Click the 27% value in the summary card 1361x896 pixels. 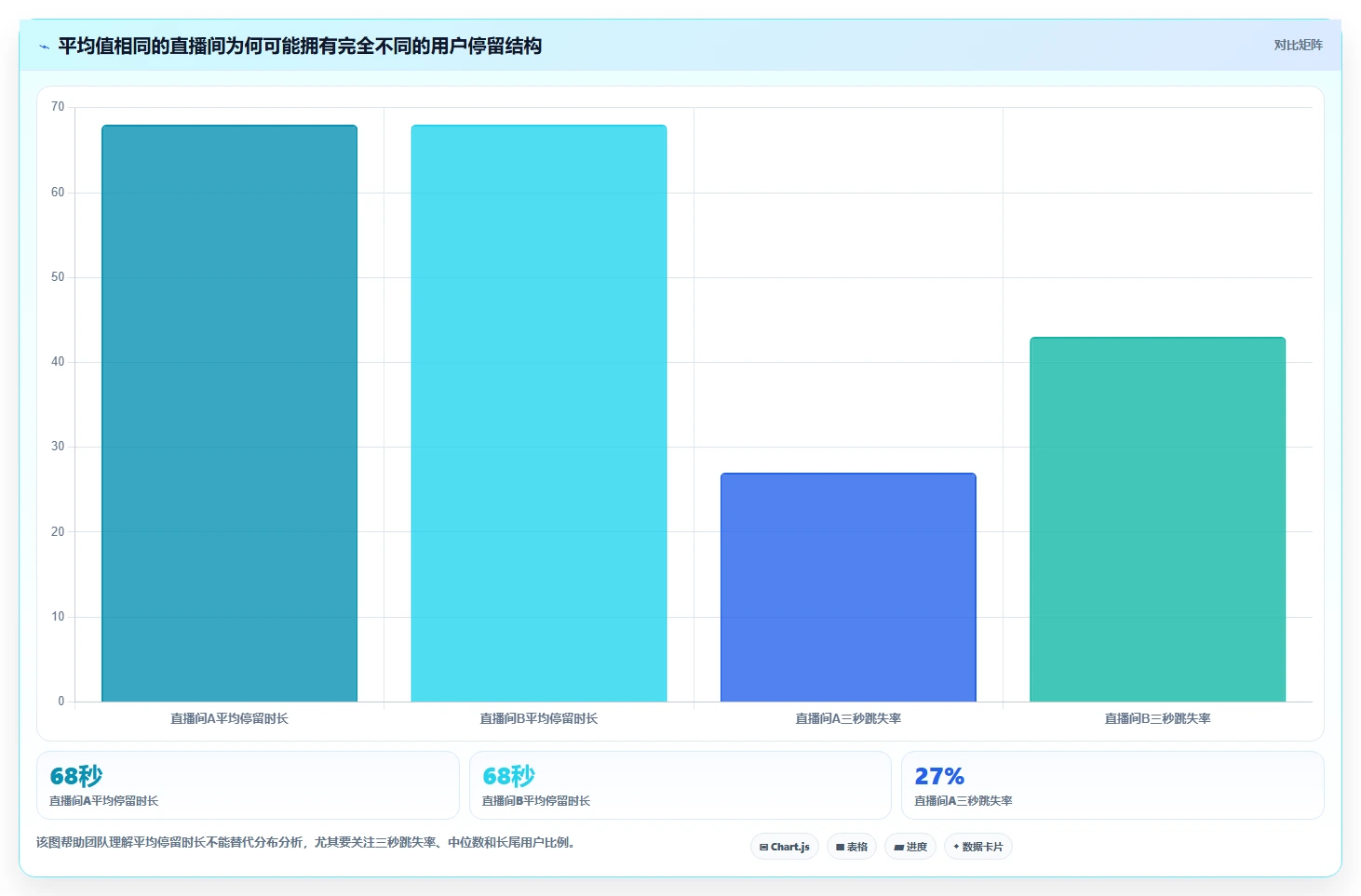coord(939,776)
